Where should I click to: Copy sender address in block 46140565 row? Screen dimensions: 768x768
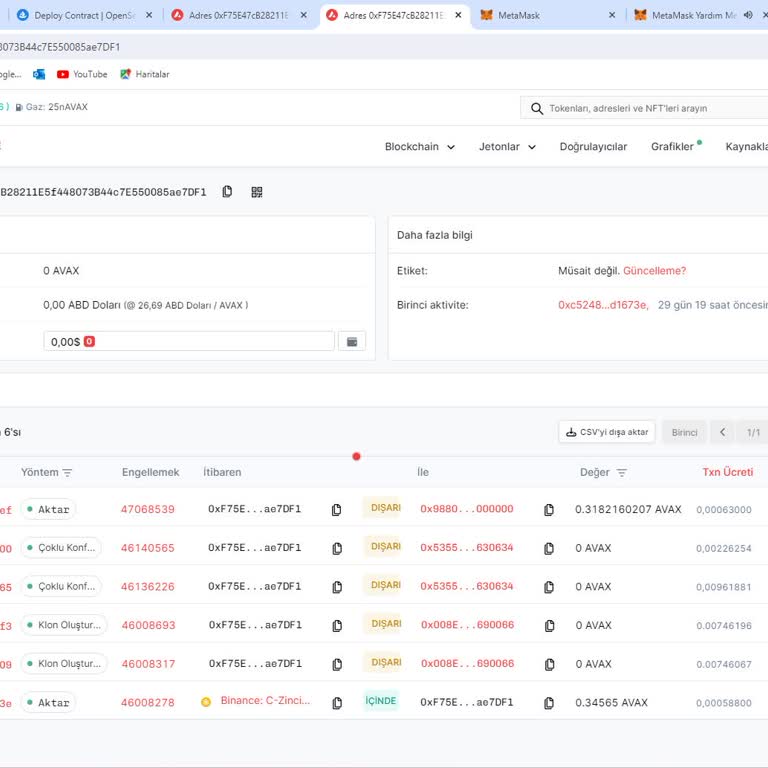[x=337, y=548]
